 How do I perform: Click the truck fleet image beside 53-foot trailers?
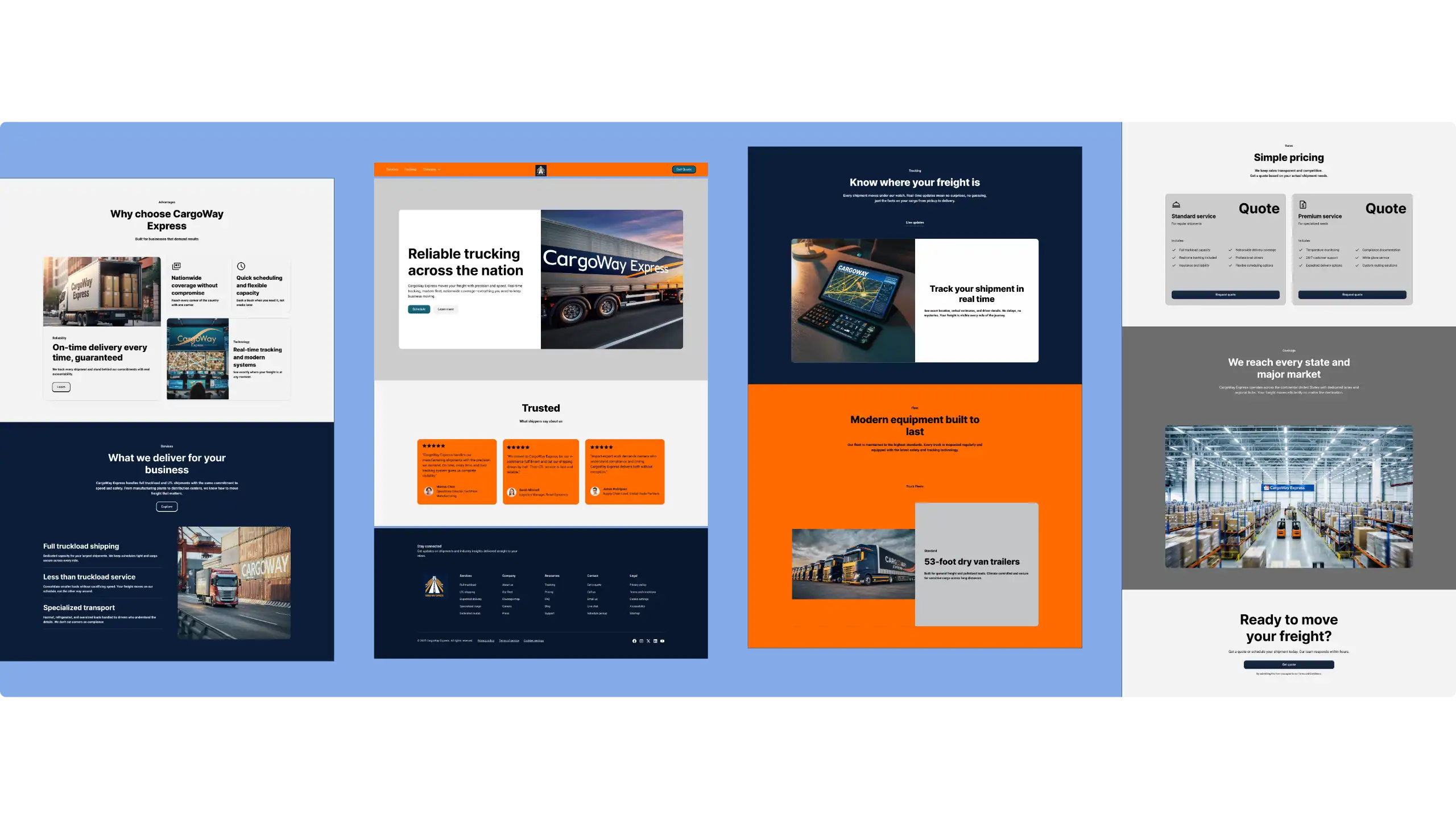point(853,564)
